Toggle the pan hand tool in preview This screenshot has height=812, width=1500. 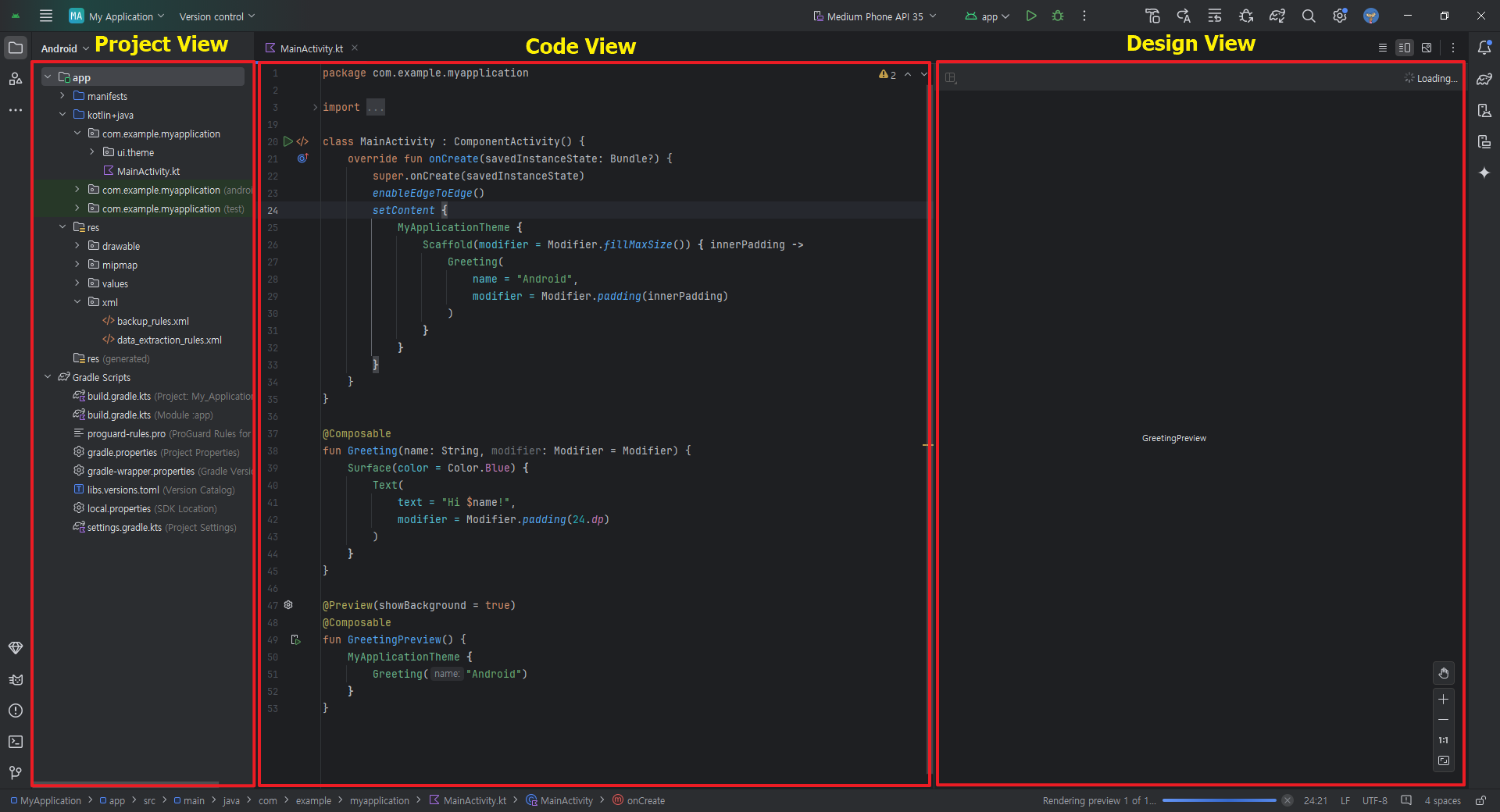(1444, 673)
